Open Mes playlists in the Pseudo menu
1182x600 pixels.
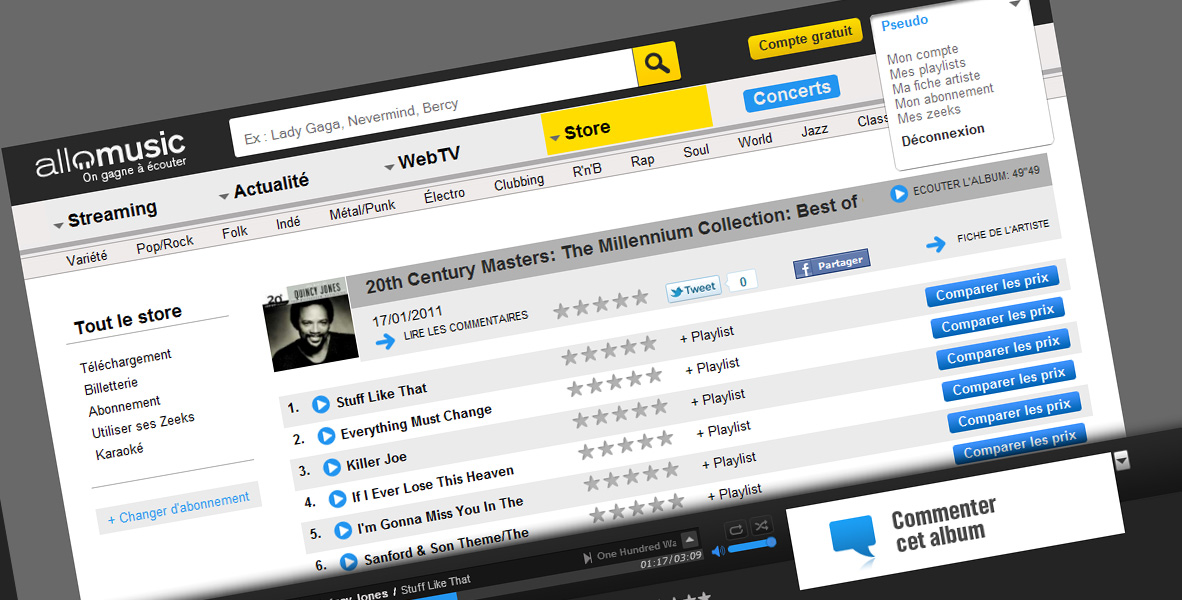click(927, 68)
